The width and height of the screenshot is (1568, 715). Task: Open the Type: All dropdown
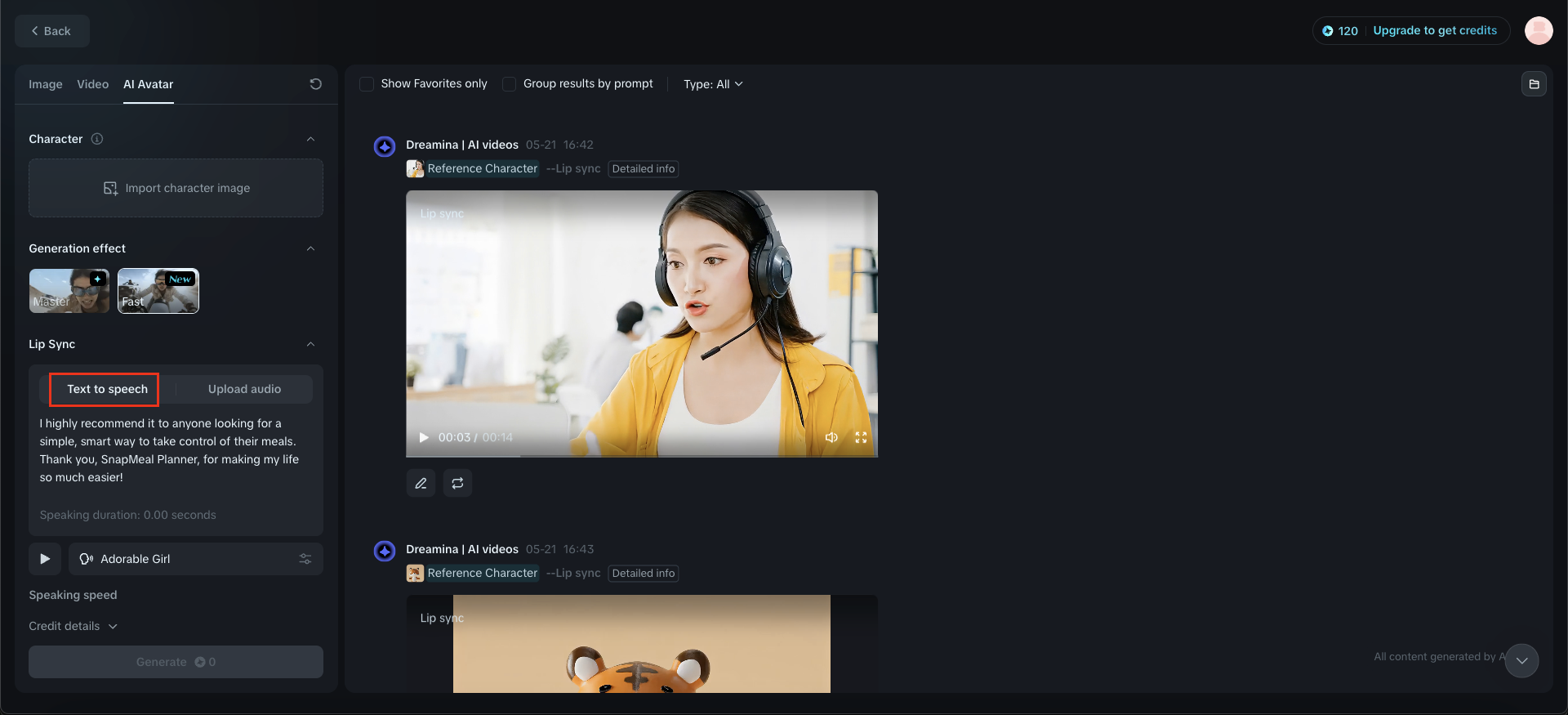[713, 84]
